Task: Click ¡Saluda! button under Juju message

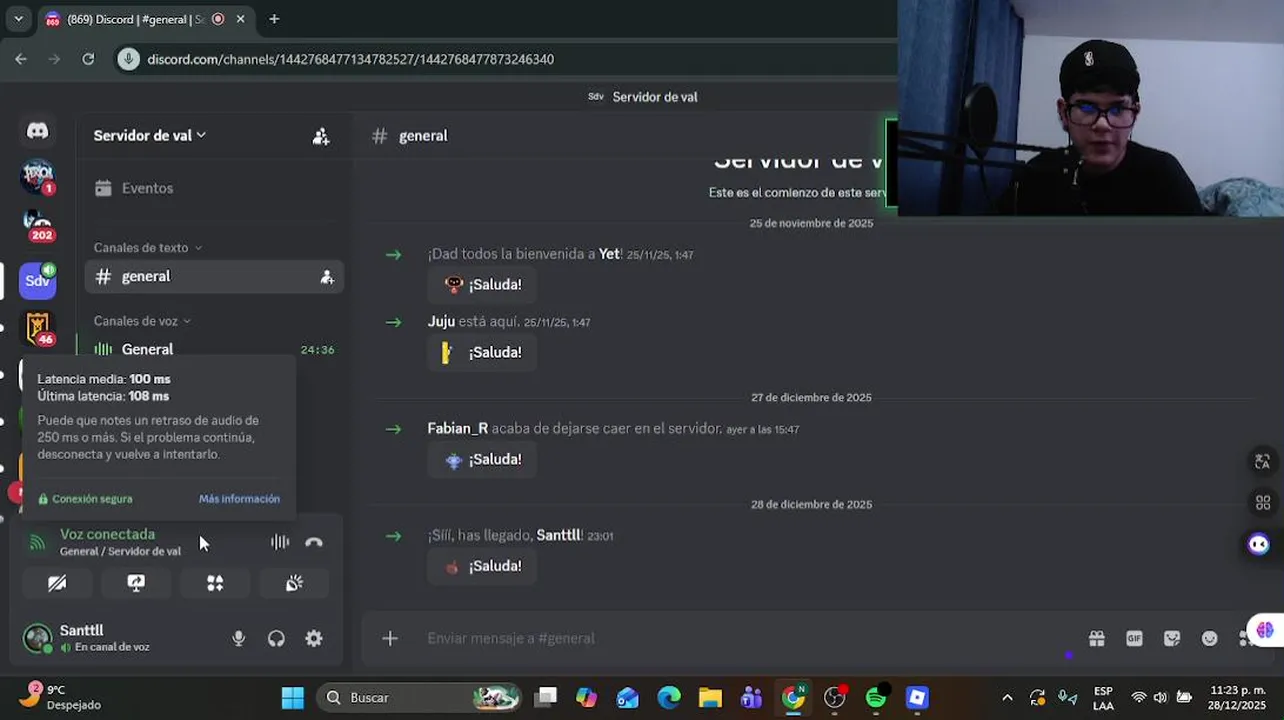Action: pyautogui.click(x=482, y=353)
